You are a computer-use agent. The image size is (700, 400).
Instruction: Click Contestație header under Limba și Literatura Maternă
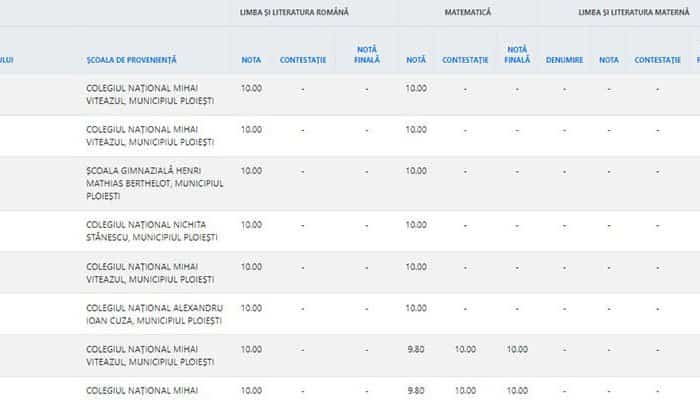[x=658, y=60]
